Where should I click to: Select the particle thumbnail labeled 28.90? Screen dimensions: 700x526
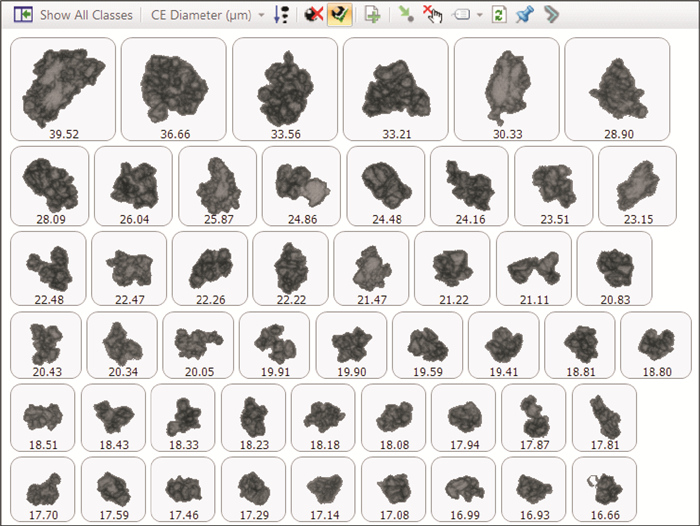point(616,88)
